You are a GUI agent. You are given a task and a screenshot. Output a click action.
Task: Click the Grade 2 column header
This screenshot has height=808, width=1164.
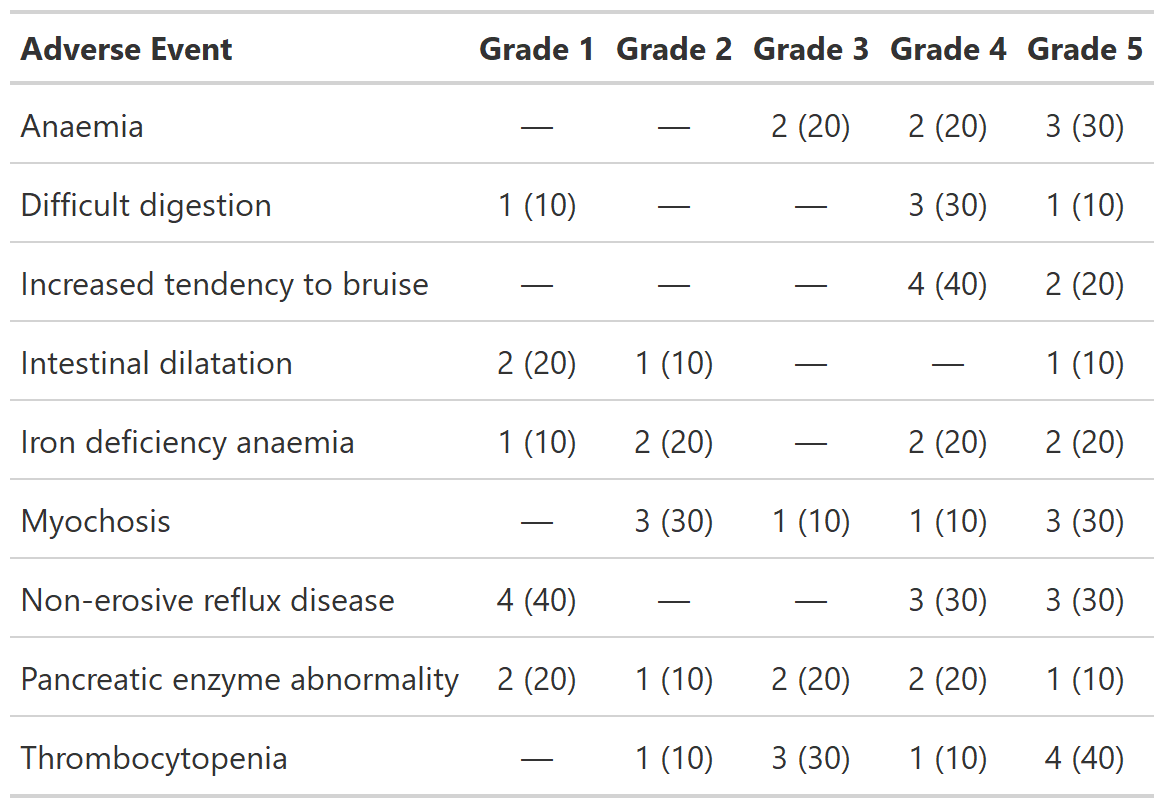click(674, 49)
